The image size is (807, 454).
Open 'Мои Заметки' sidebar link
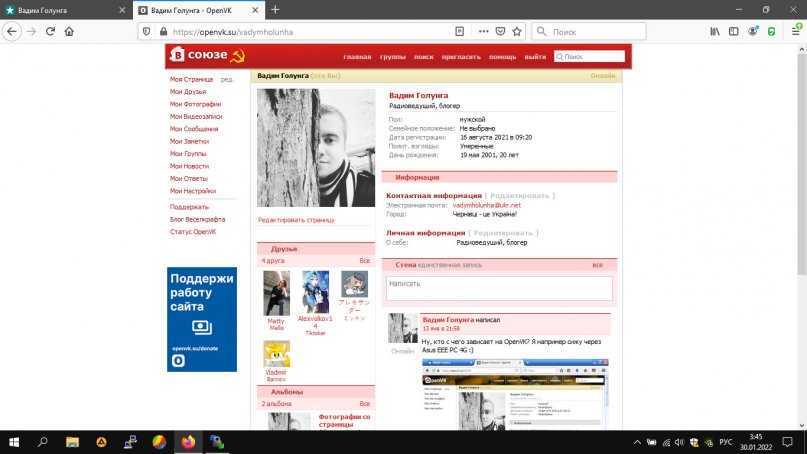click(189, 141)
